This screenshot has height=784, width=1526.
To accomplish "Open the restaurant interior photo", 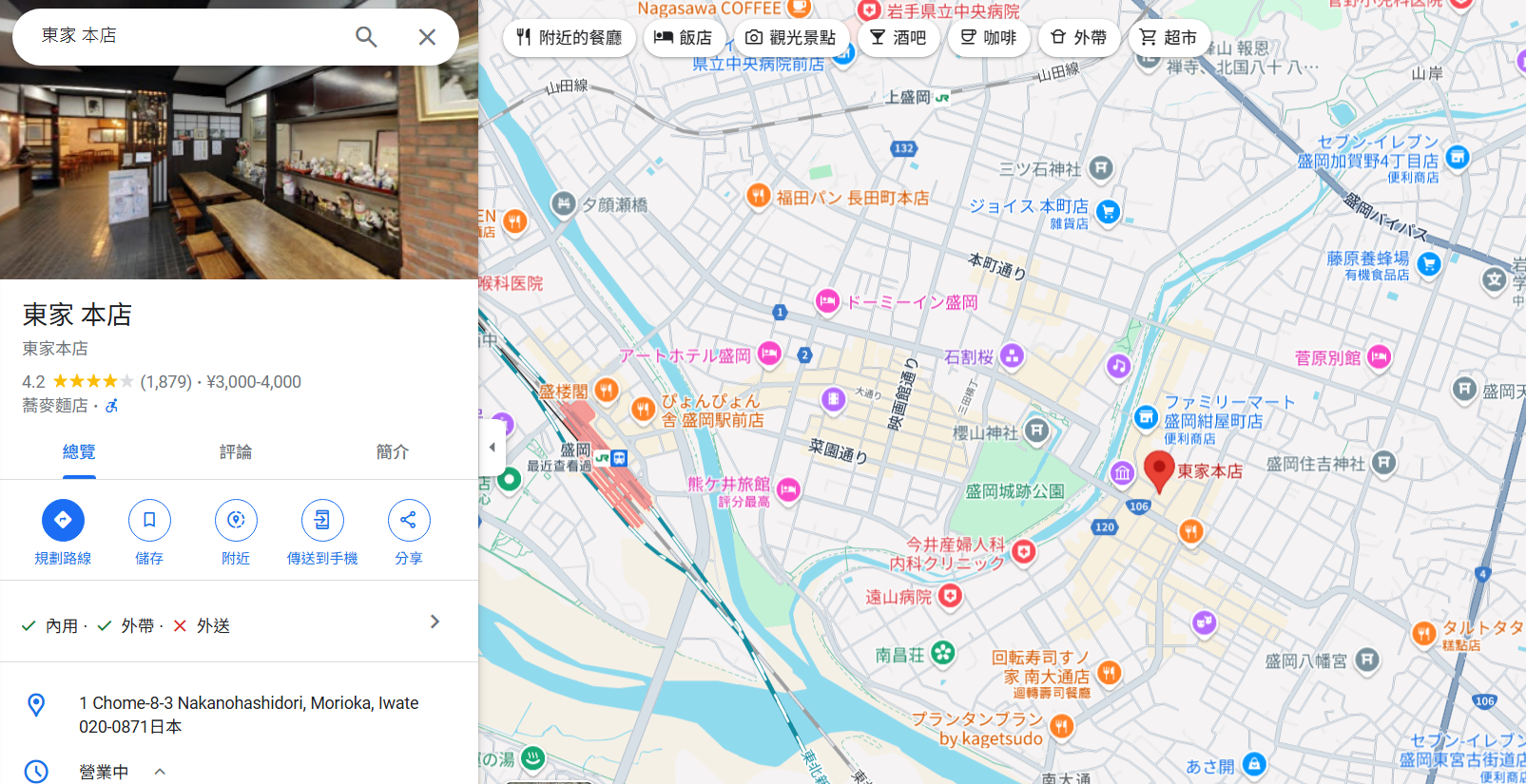I will [x=239, y=171].
